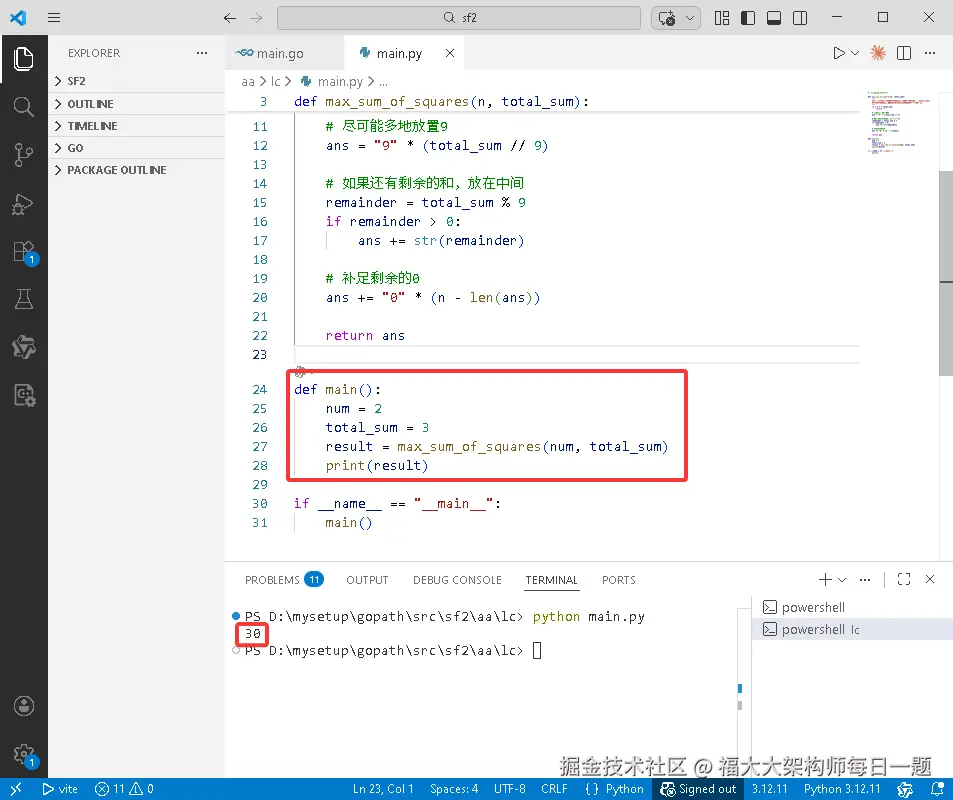Open the Extensions view
The height and width of the screenshot is (800, 953).
point(25,252)
